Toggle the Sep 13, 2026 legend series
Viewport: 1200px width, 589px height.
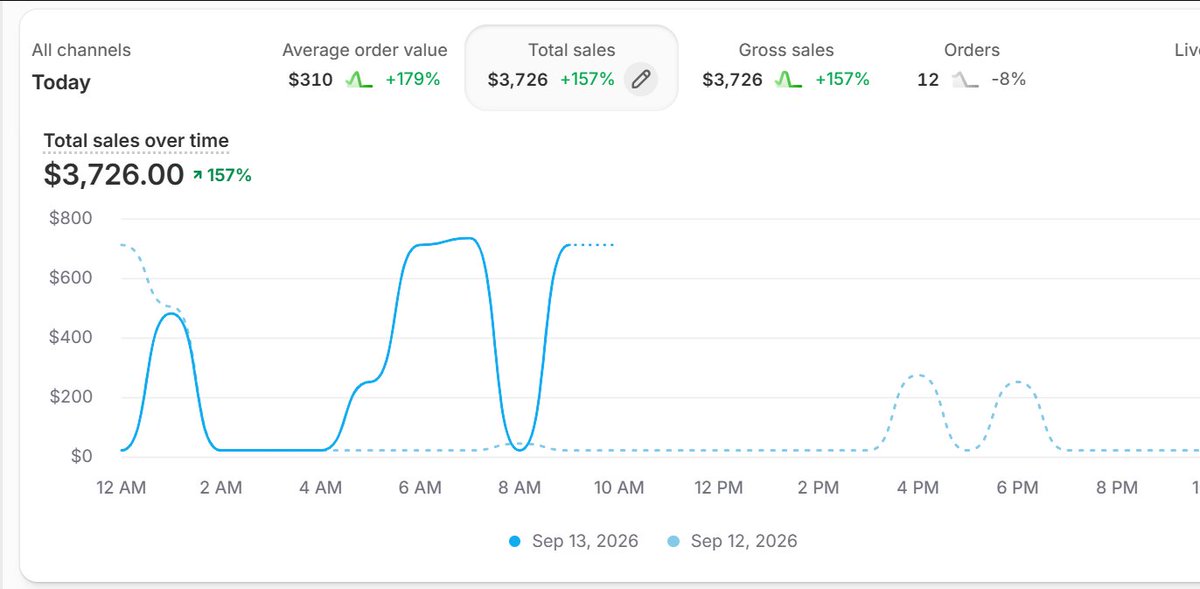point(571,541)
